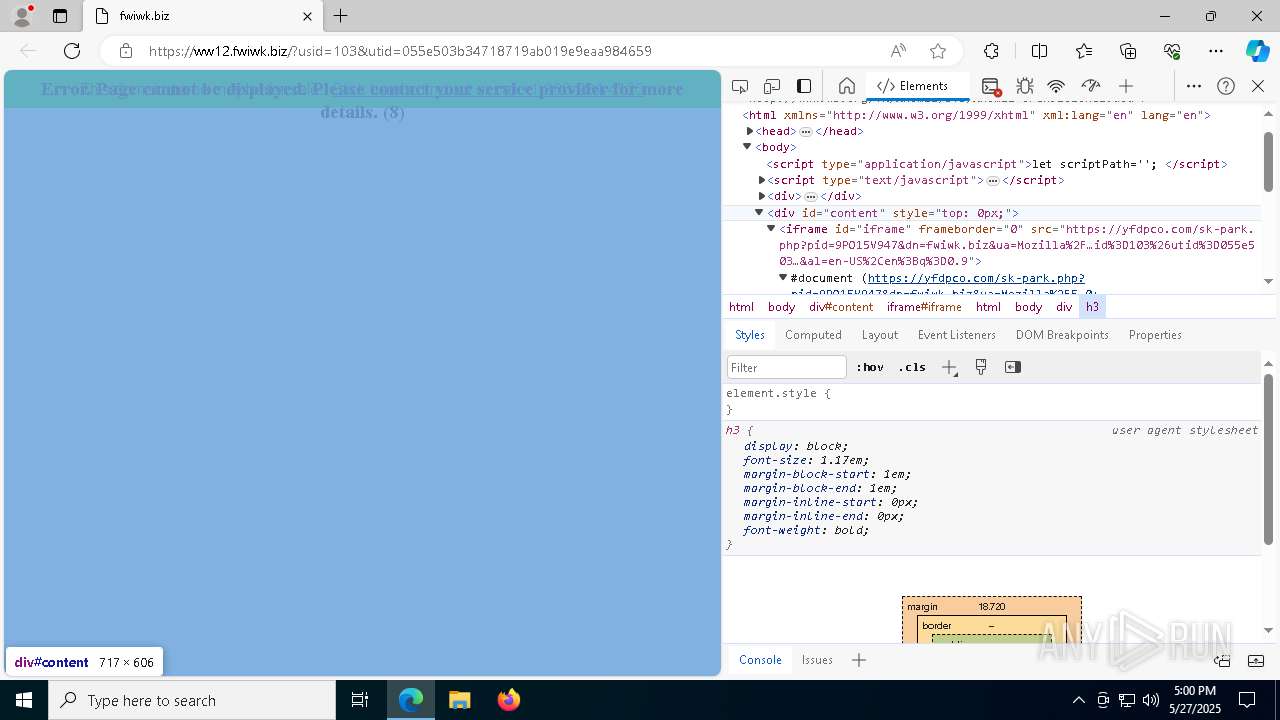The width and height of the screenshot is (1280, 720).
Task: Click the element.style rule block
Action: pyautogui.click(x=992, y=401)
